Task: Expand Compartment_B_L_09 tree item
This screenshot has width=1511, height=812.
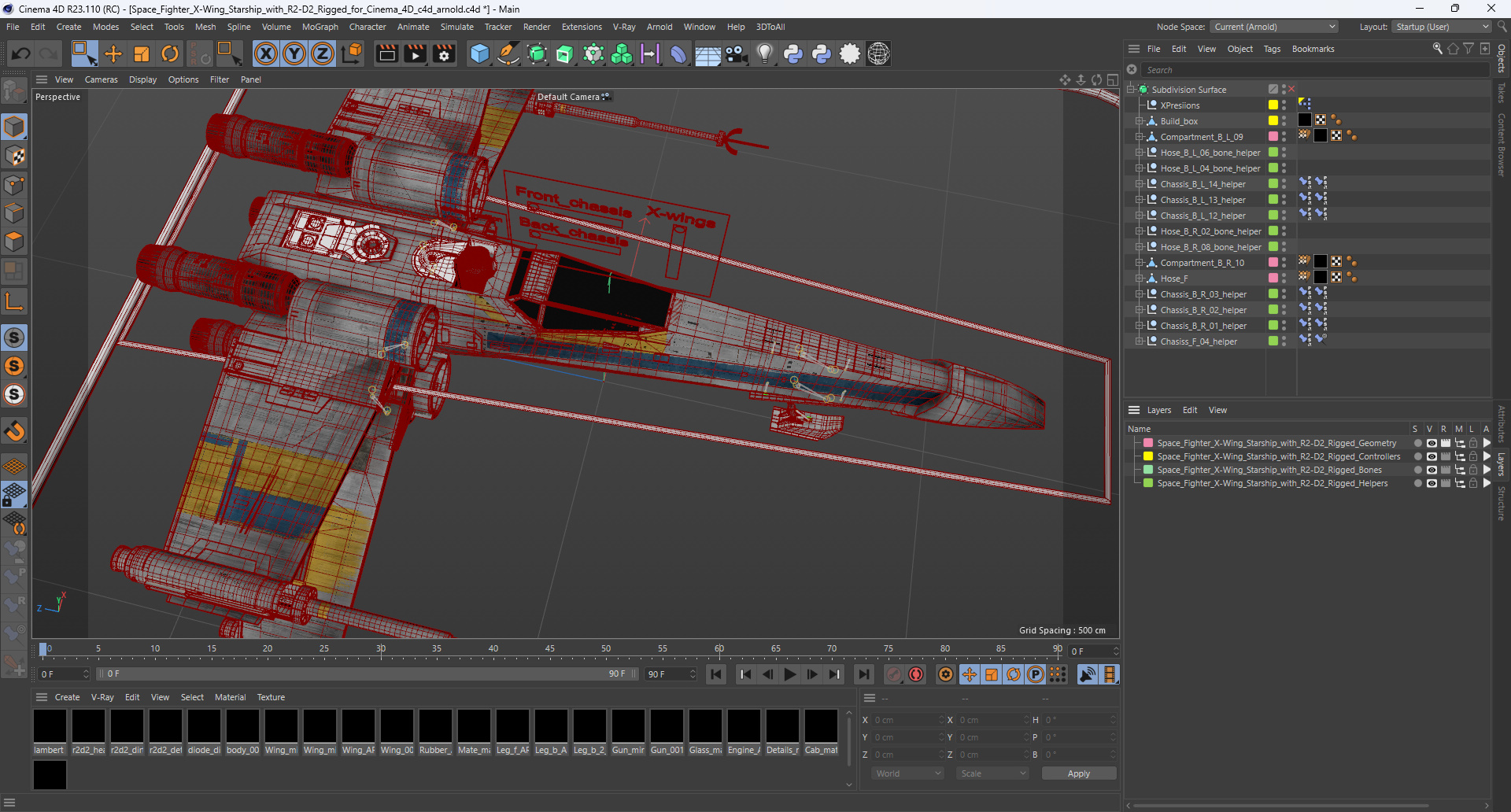Action: (x=1139, y=137)
